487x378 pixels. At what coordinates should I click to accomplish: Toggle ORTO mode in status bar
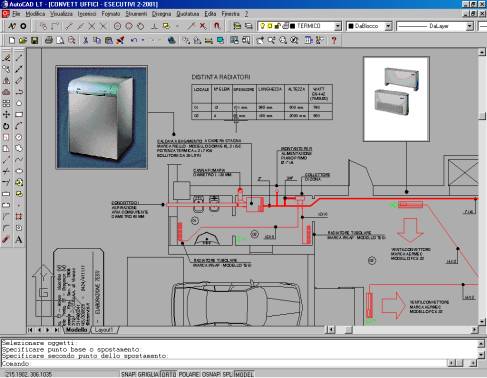click(169, 374)
